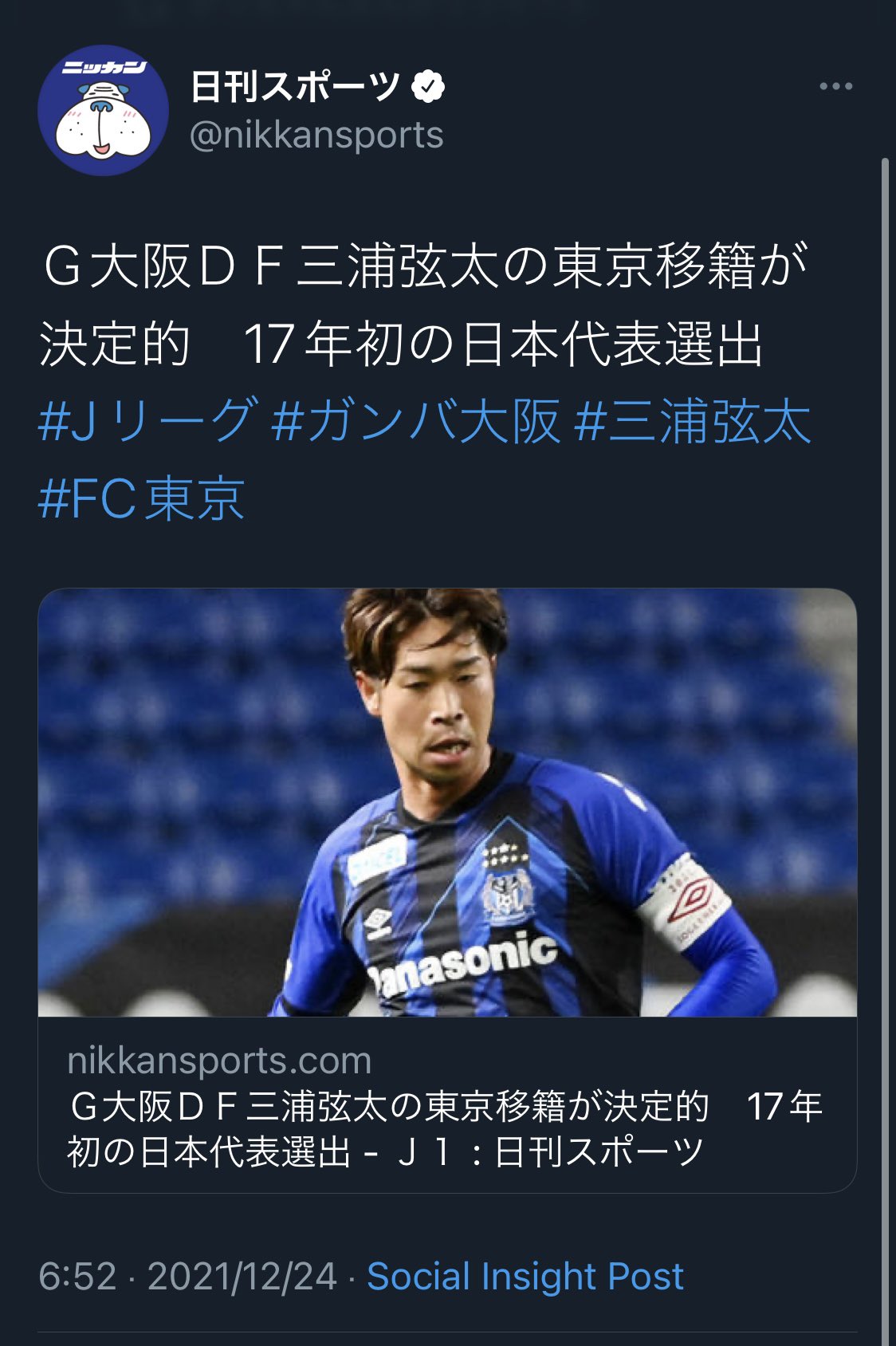Open the link card headline G大阪DF三浦弦太
Viewport: 896px width, 1346px height.
[x=446, y=1129]
